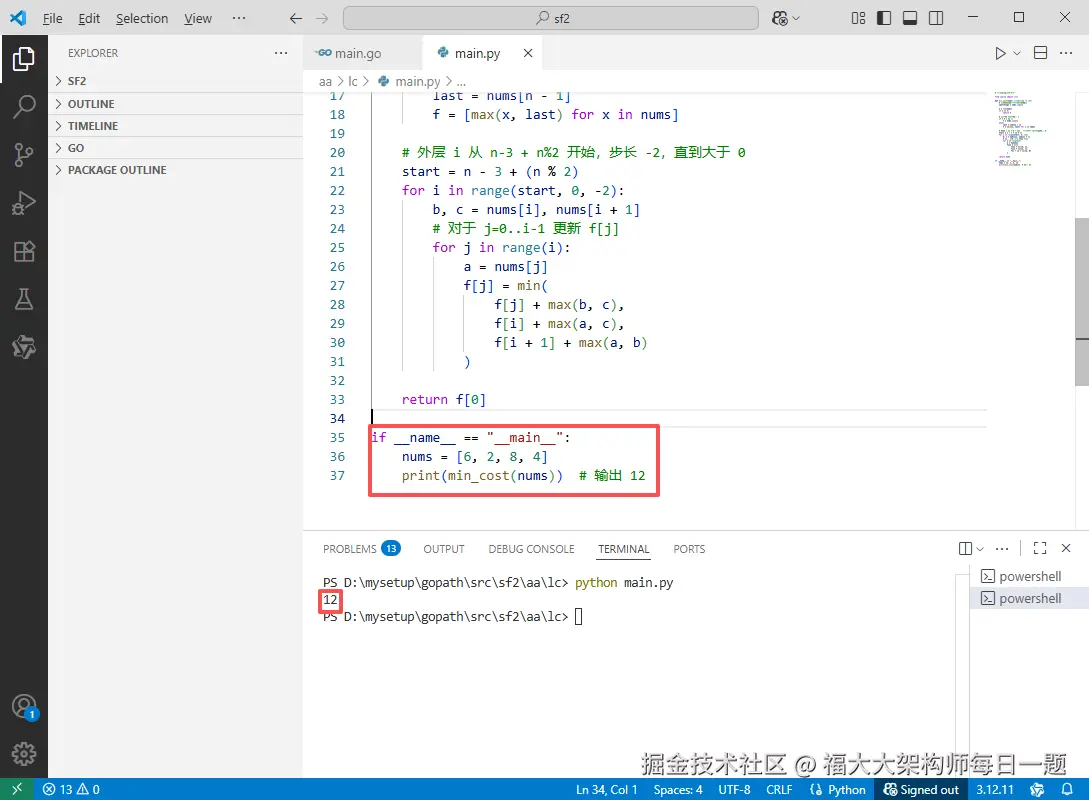Close the terminal panel
Image resolution: width=1089 pixels, height=800 pixels.
tap(1066, 548)
